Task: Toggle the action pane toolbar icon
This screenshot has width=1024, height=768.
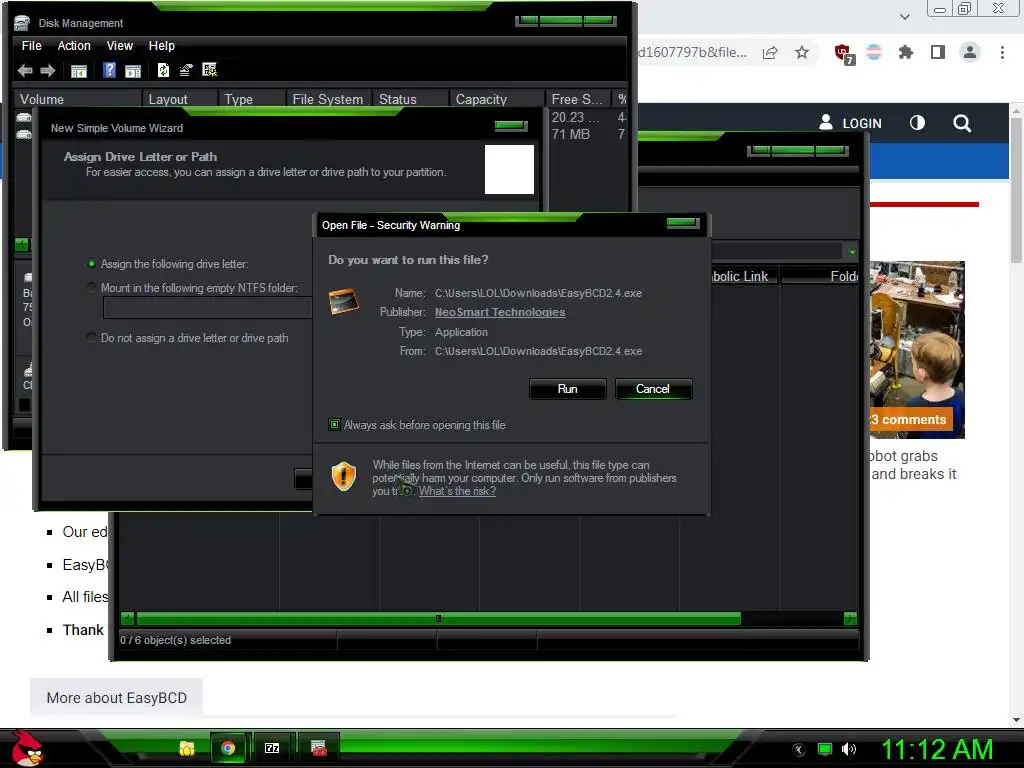Action: tap(133, 71)
